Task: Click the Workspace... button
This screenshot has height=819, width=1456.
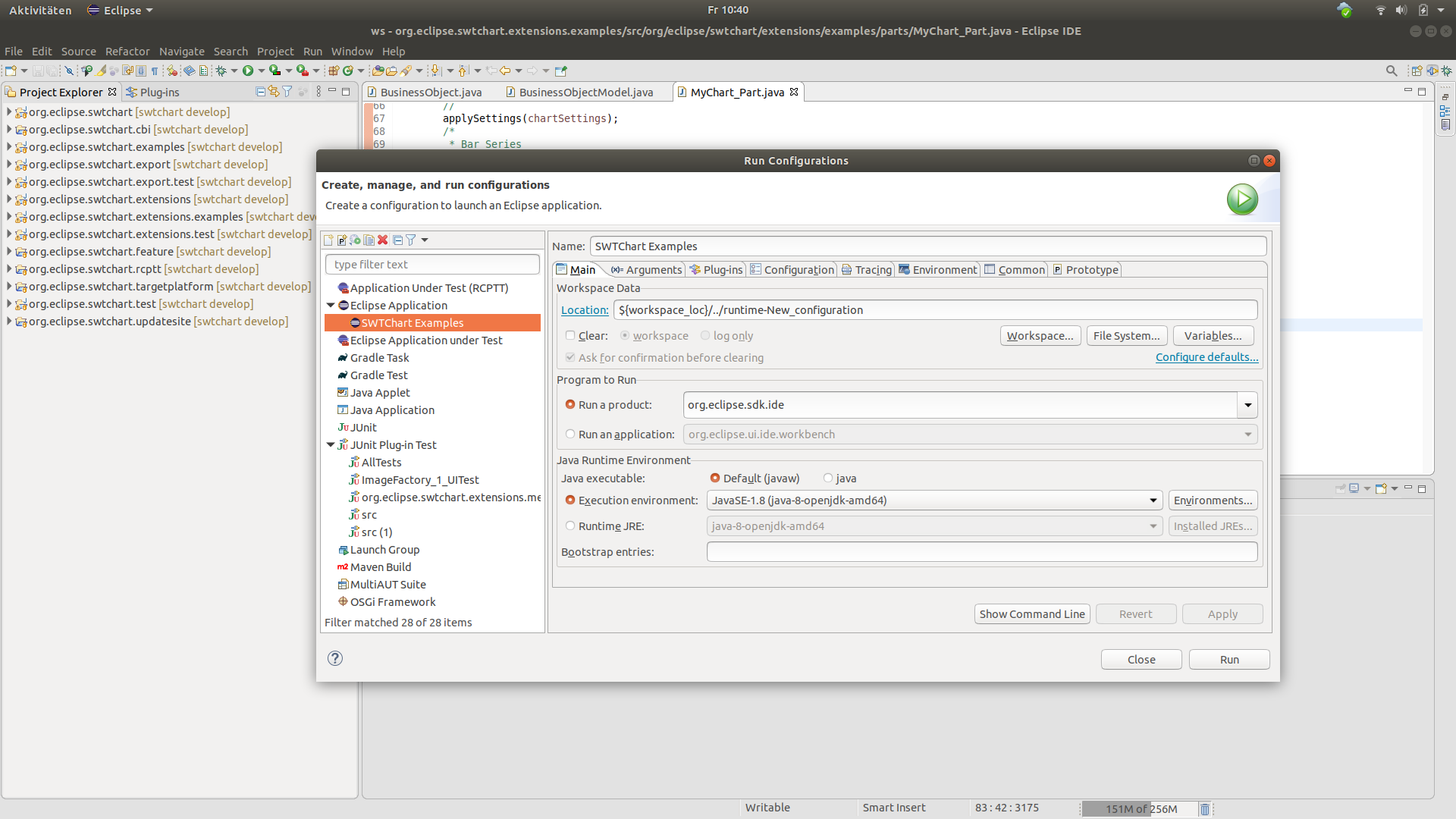Action: pos(1040,335)
